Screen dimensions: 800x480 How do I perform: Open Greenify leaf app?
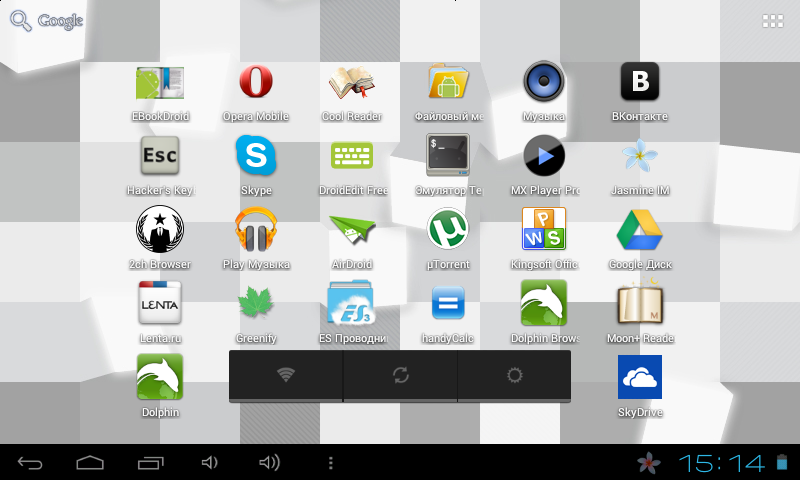click(256, 302)
